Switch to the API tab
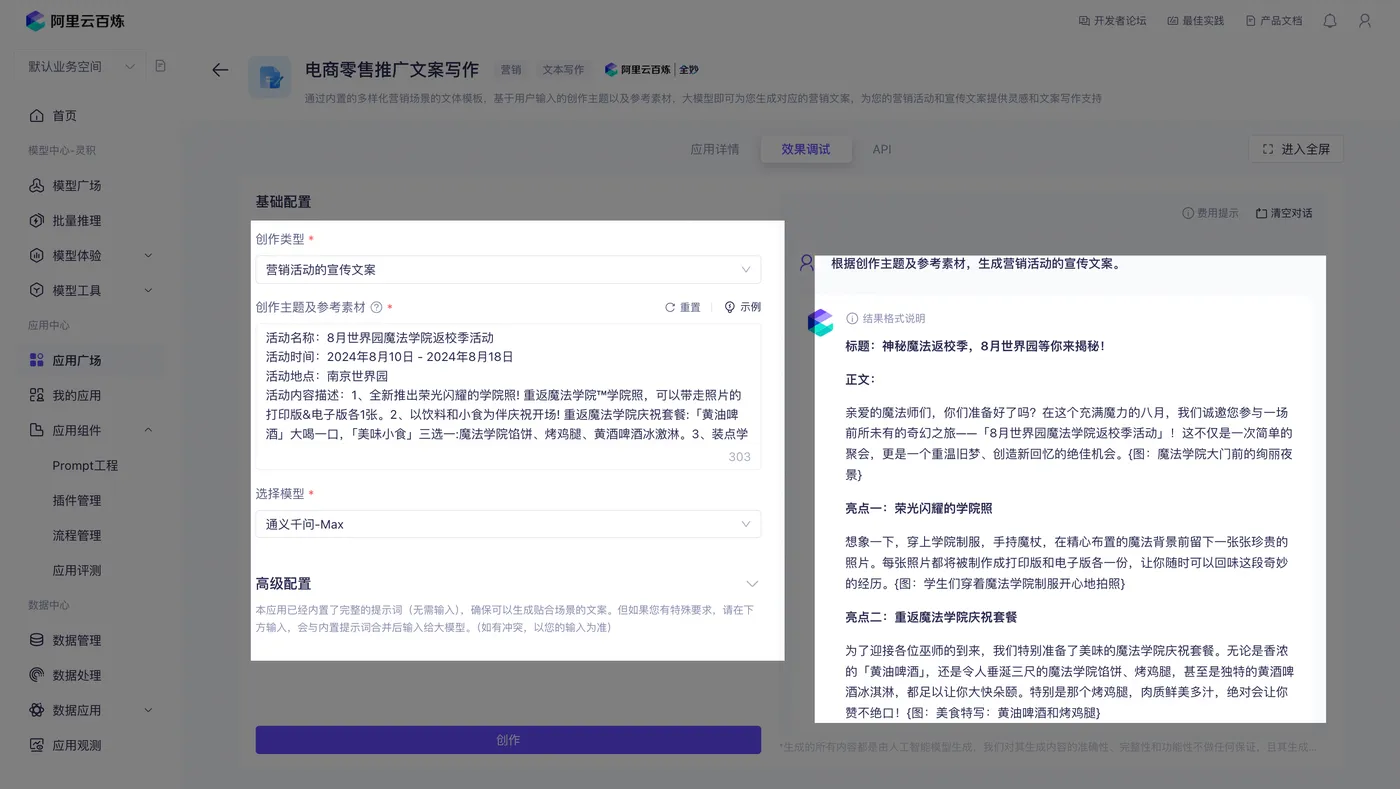The height and width of the screenshot is (789, 1400). click(x=882, y=149)
